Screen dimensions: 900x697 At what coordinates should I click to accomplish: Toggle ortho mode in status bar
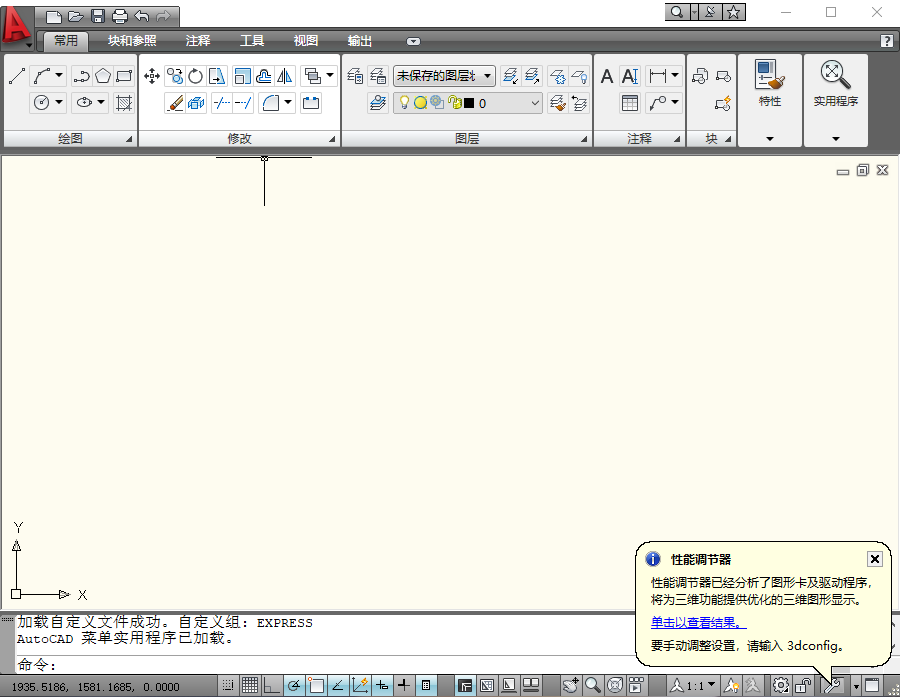(x=272, y=685)
